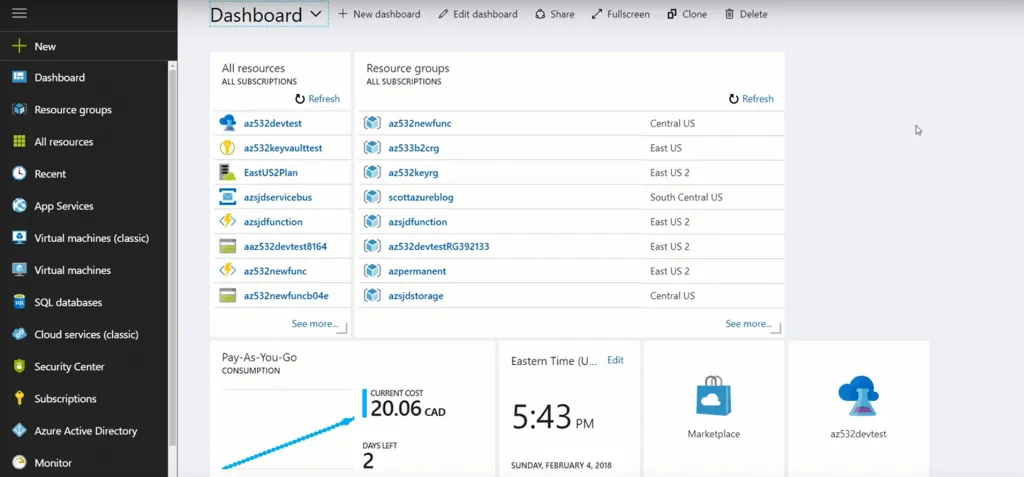Select the az532keyvaulttest key vault icon
The image size is (1024, 477).
pos(227,148)
